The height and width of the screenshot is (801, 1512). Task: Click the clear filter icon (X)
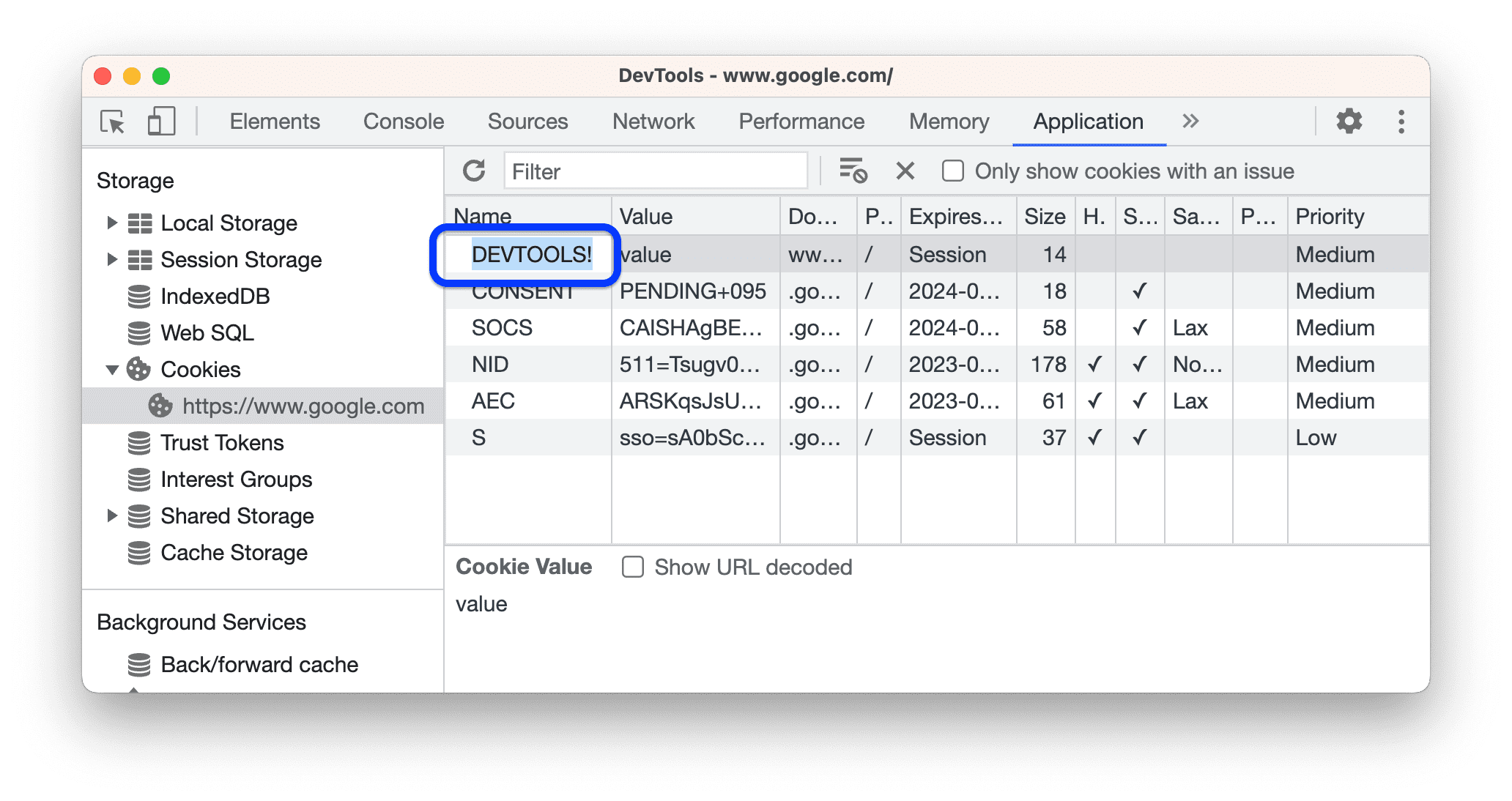point(905,171)
